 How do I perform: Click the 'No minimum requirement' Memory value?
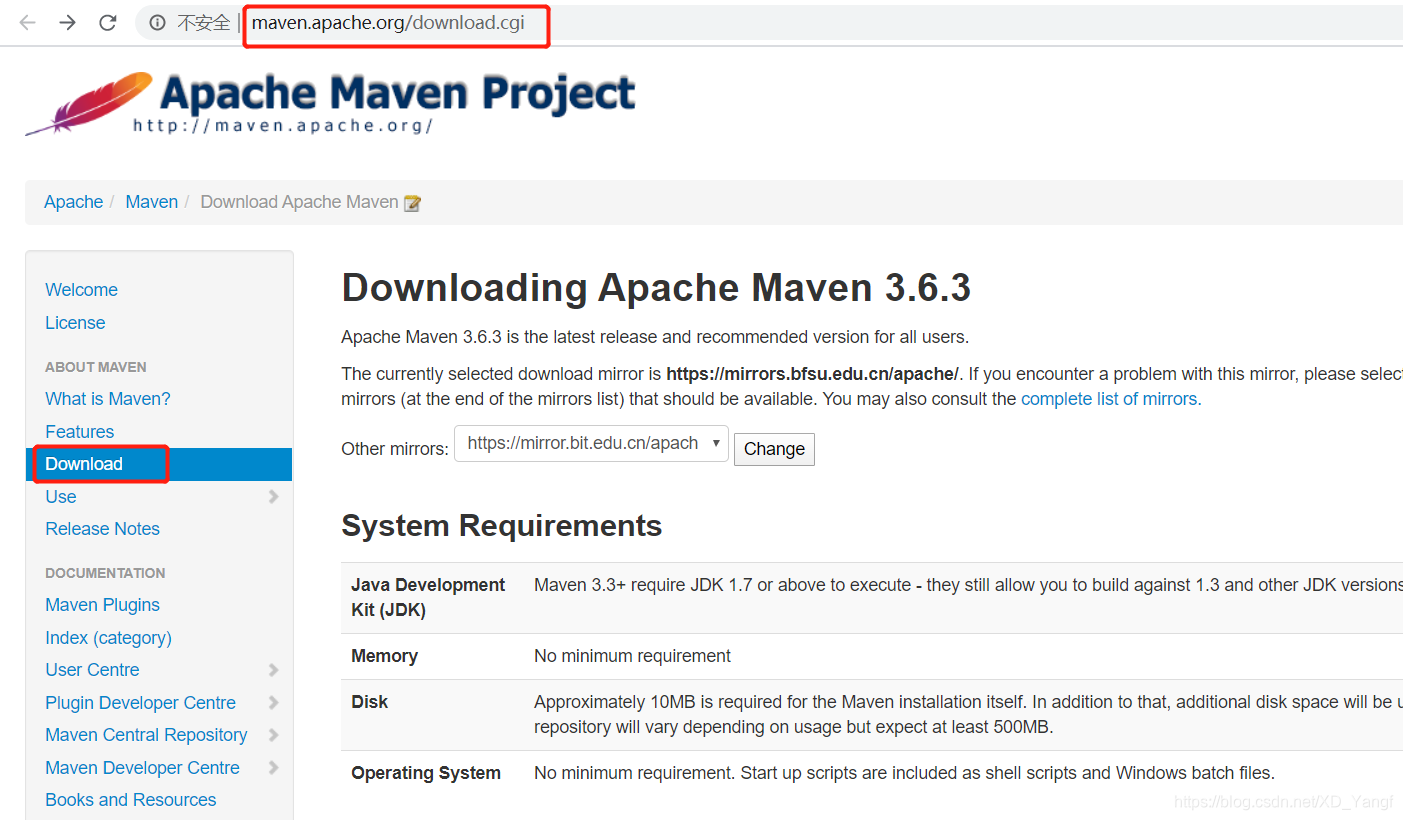point(633,656)
